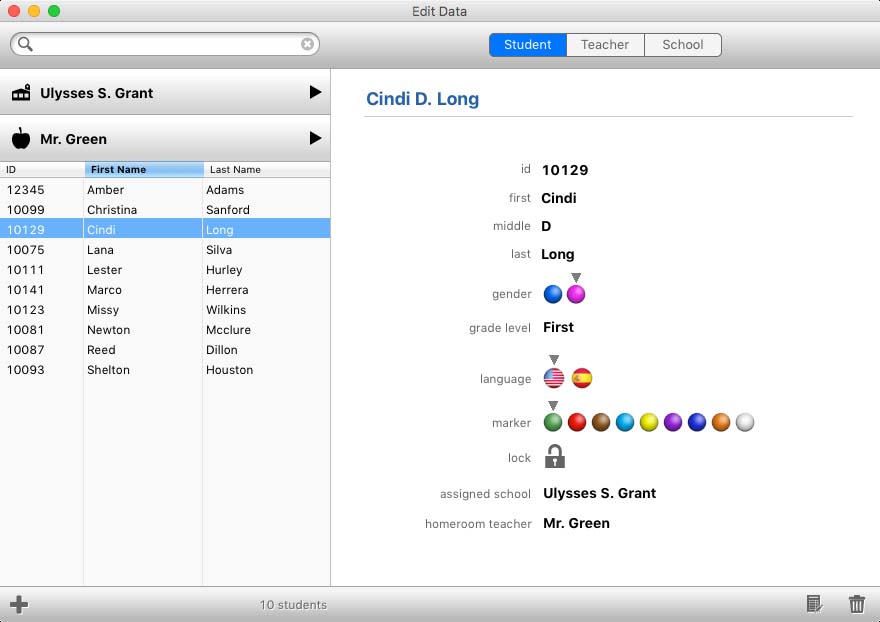
Task: Click the trash delete icon
Action: [x=856, y=604]
